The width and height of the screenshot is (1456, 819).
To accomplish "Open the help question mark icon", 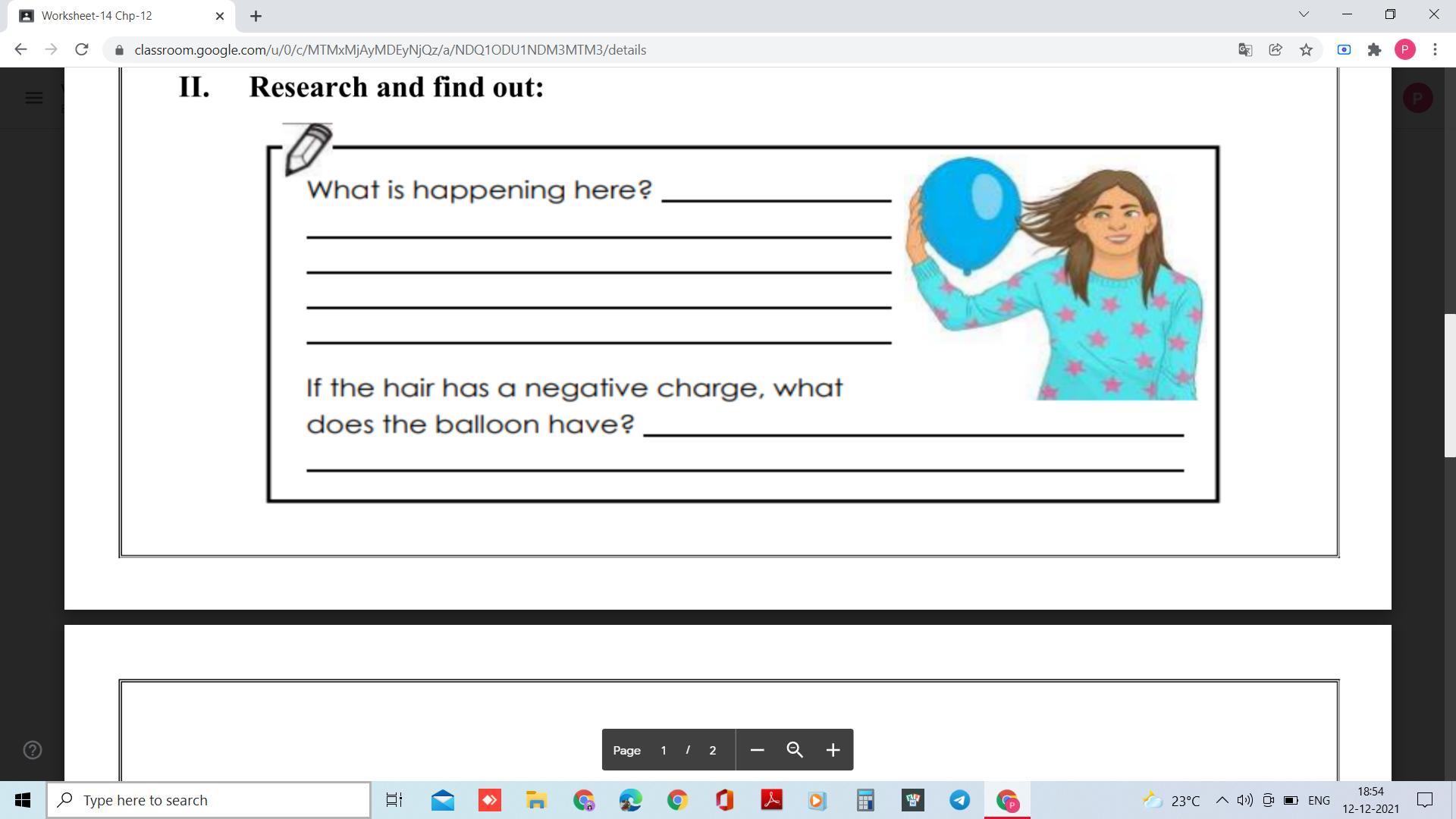I will point(33,750).
